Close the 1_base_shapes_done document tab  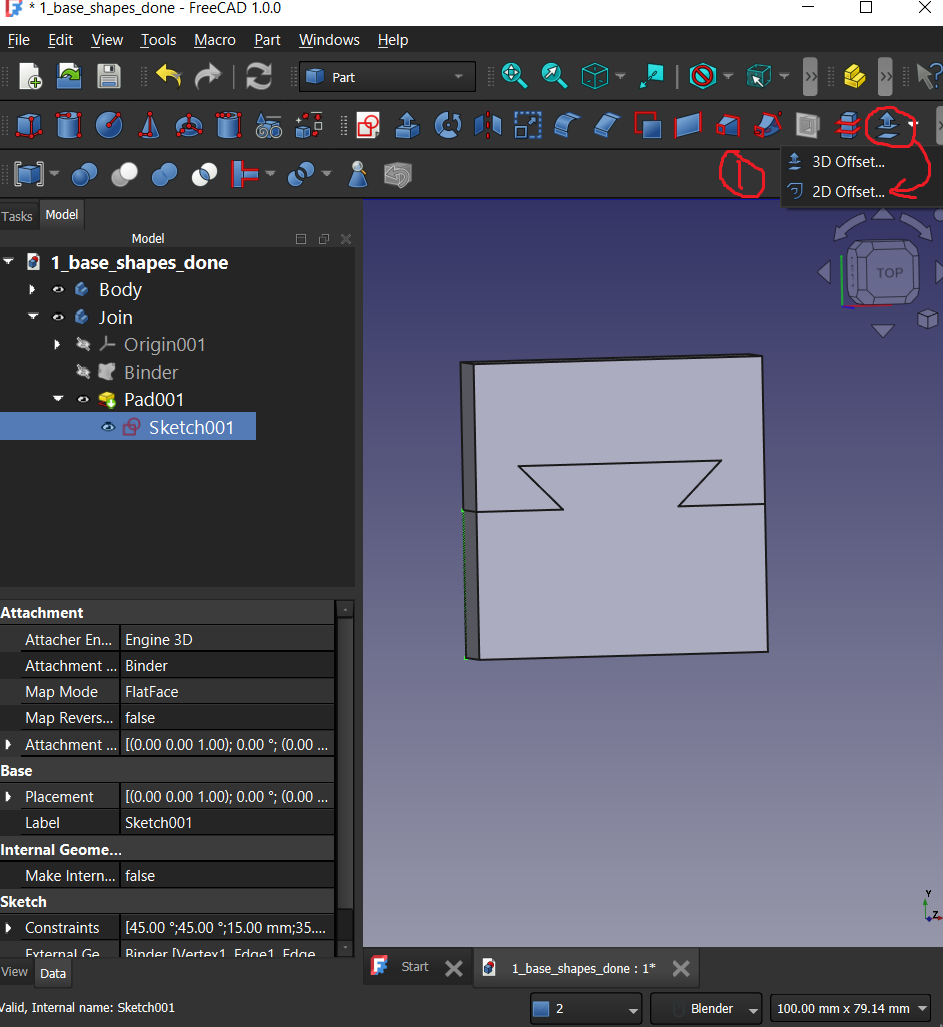(681, 968)
